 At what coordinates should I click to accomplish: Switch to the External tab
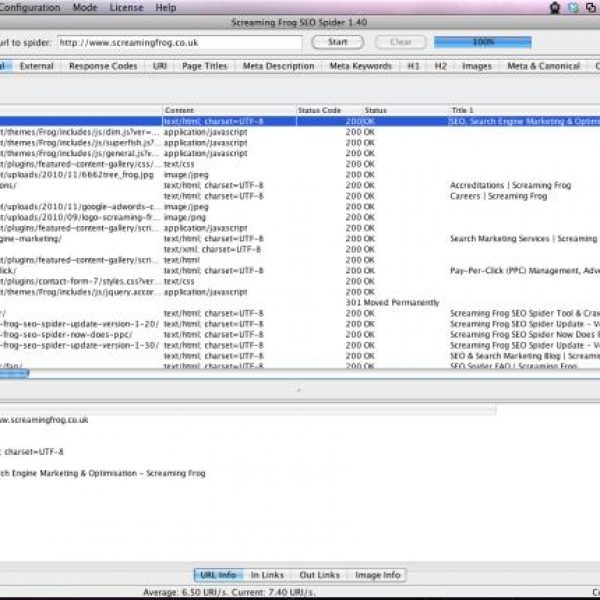click(x=37, y=66)
